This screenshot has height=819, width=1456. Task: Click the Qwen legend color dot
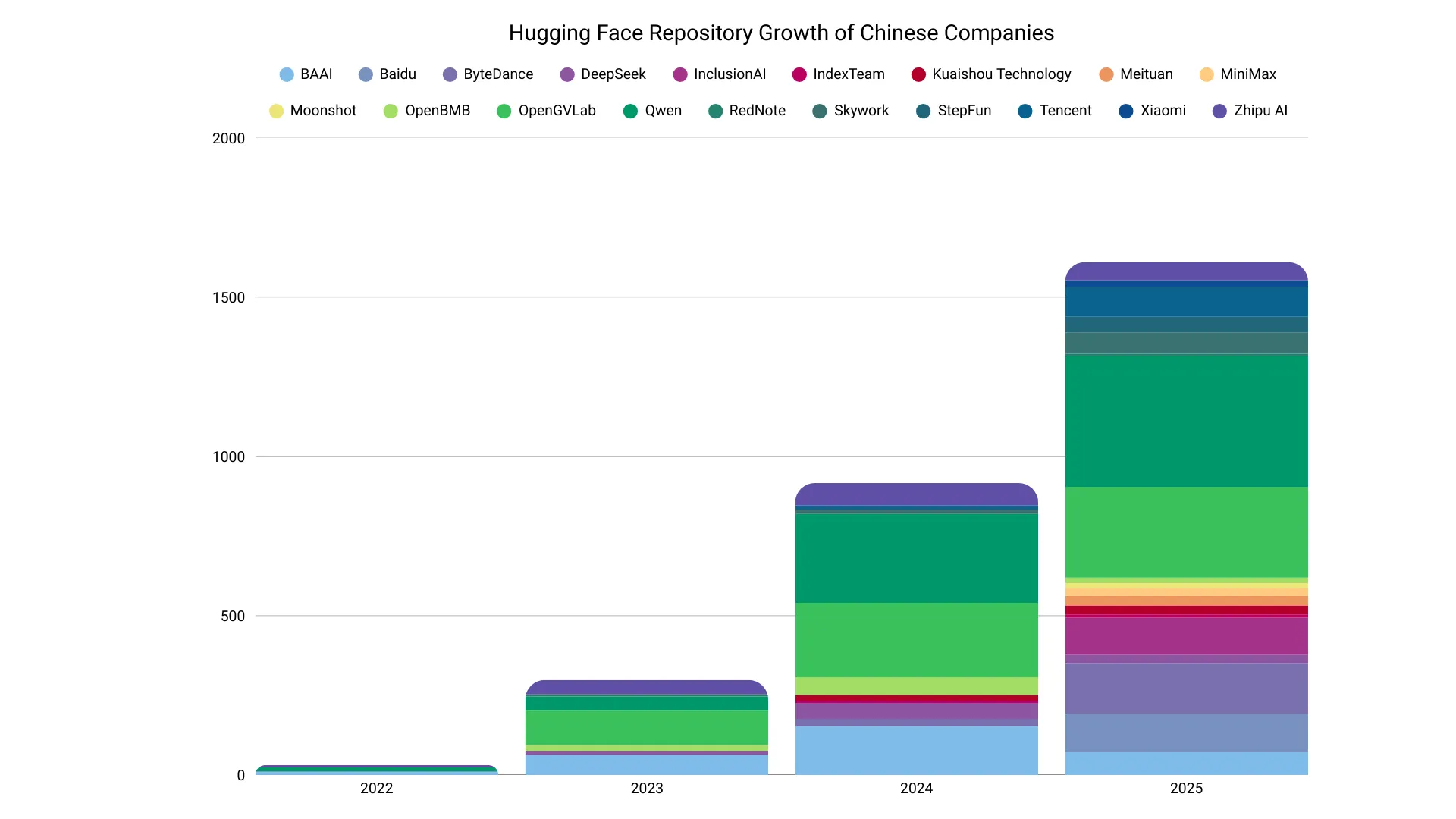(629, 111)
